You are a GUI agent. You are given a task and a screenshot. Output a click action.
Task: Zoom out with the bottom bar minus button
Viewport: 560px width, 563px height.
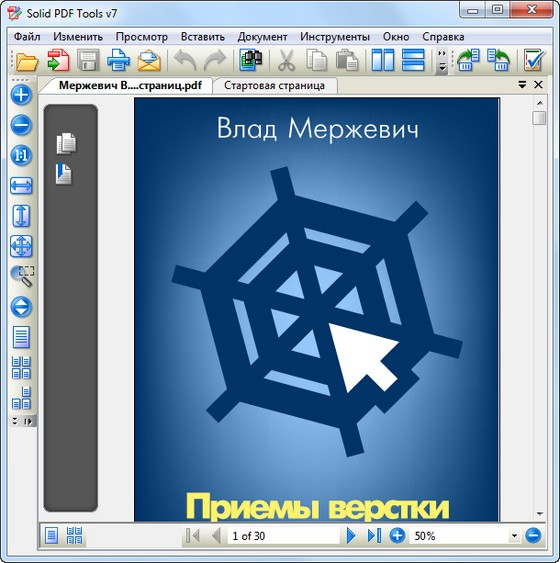click(533, 536)
